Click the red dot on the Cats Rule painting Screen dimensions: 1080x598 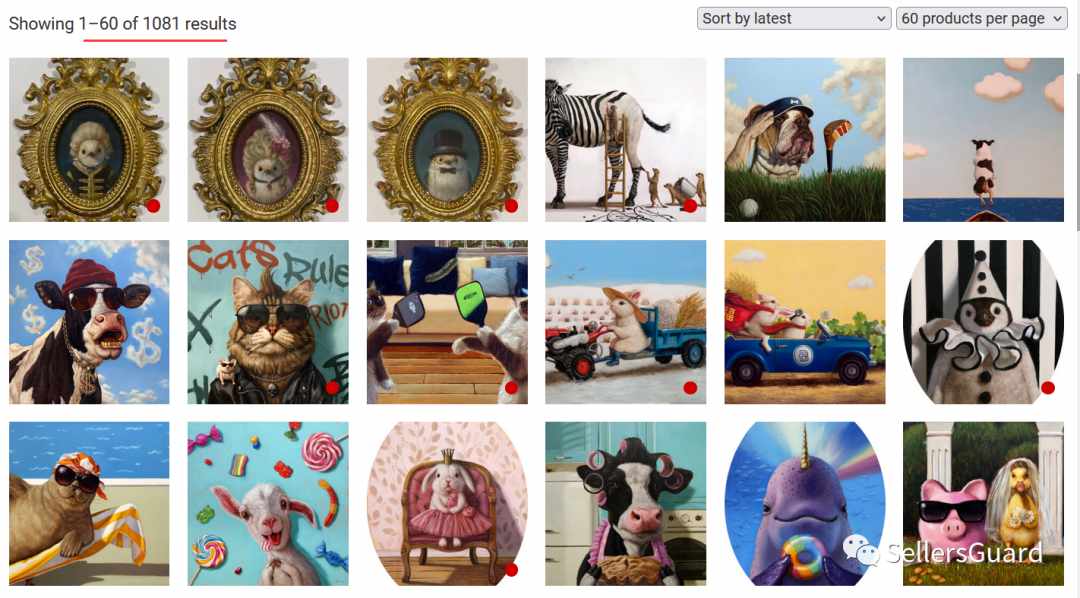click(x=333, y=388)
